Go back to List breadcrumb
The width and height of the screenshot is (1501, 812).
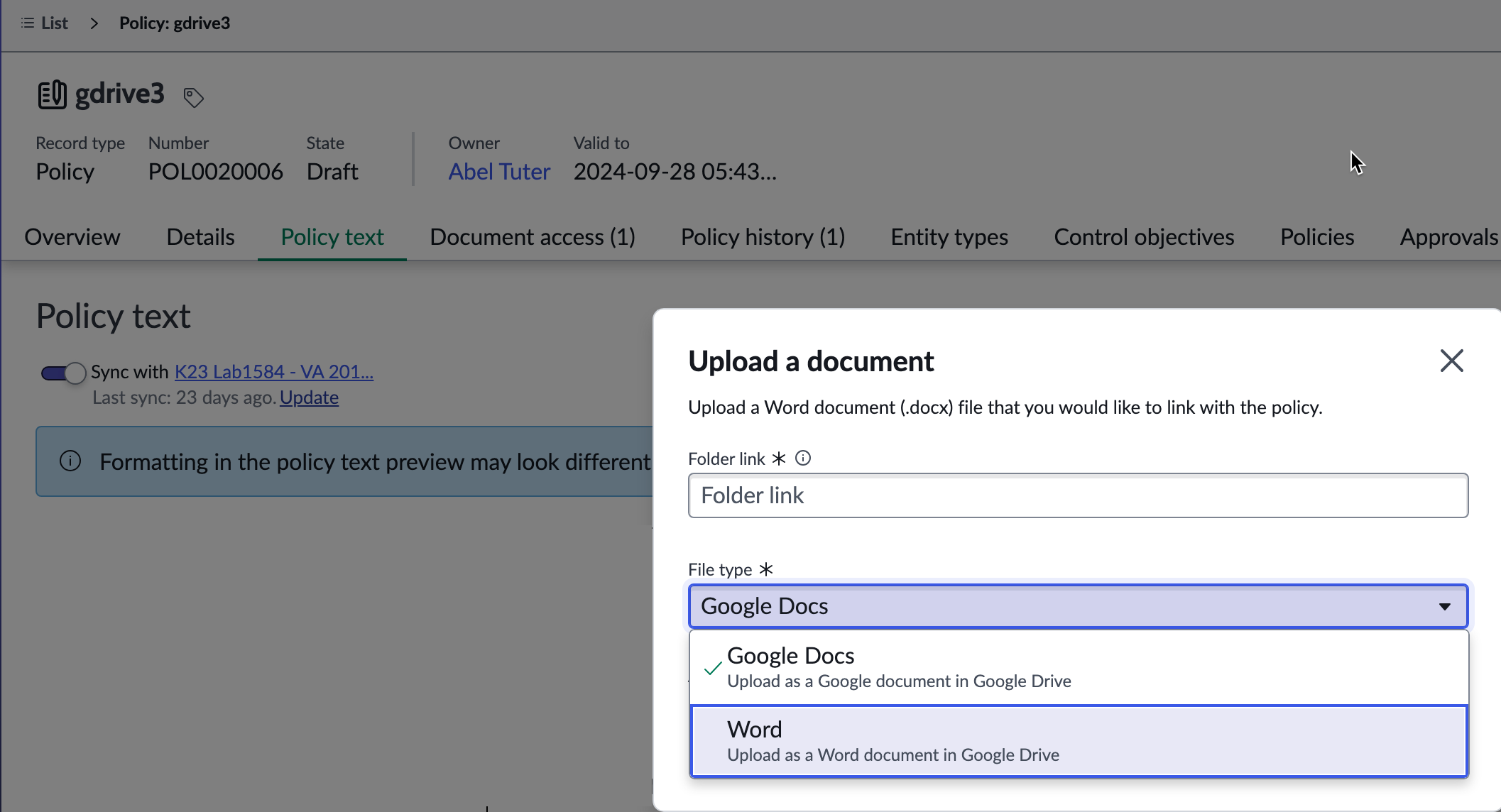point(54,23)
